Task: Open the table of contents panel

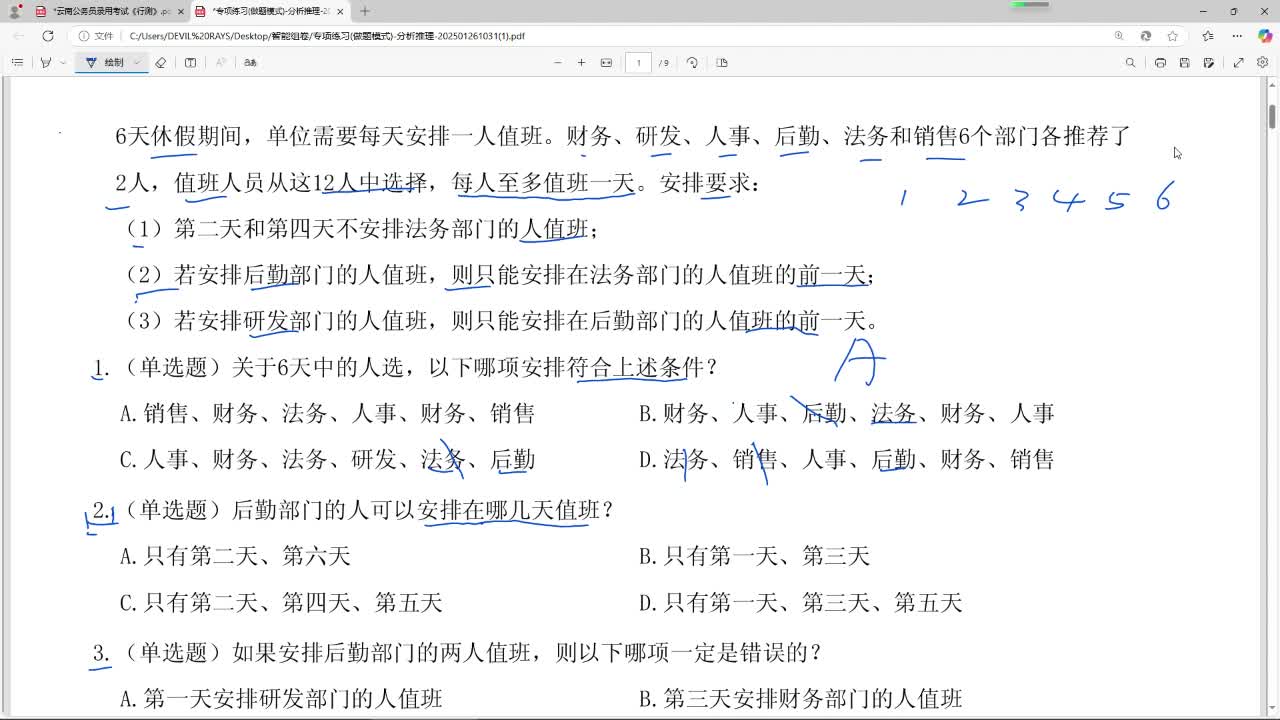Action: click(x=17, y=62)
